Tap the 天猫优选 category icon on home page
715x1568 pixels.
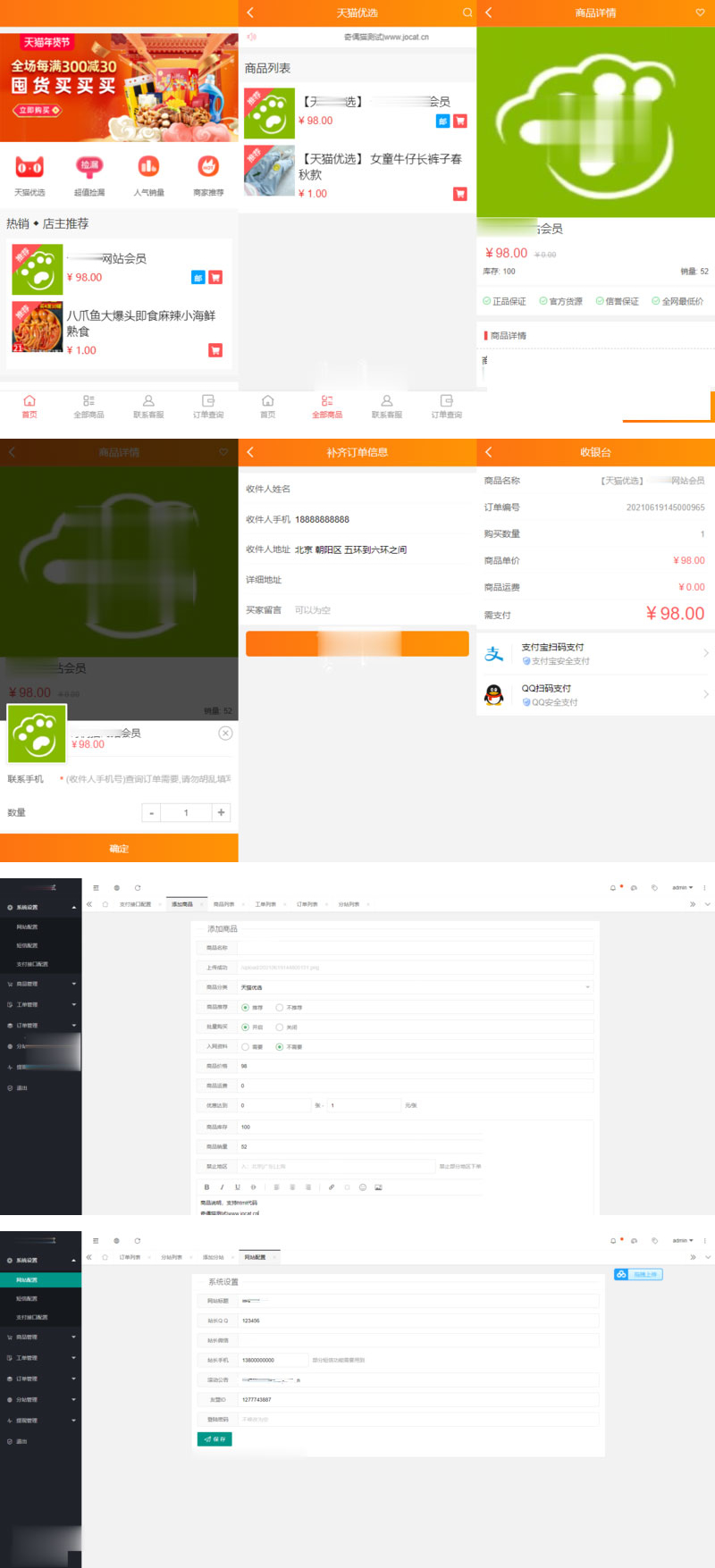pos(29,167)
